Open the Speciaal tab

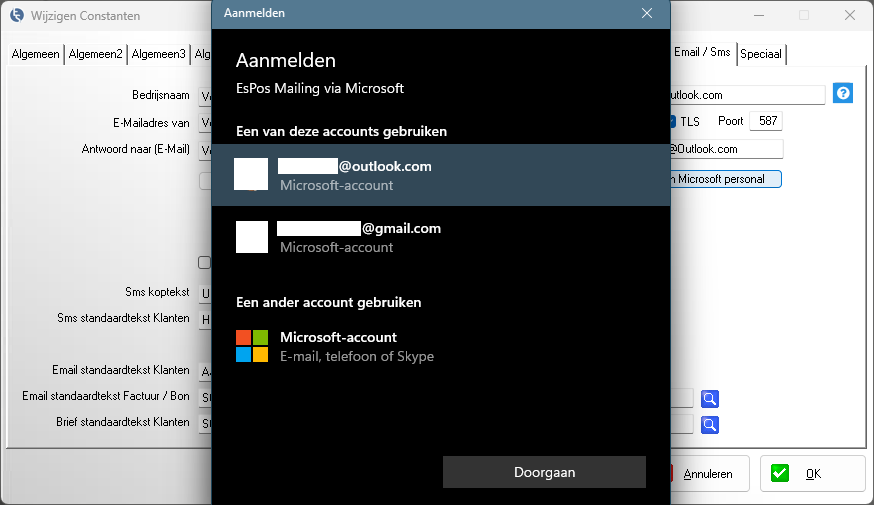click(761, 55)
